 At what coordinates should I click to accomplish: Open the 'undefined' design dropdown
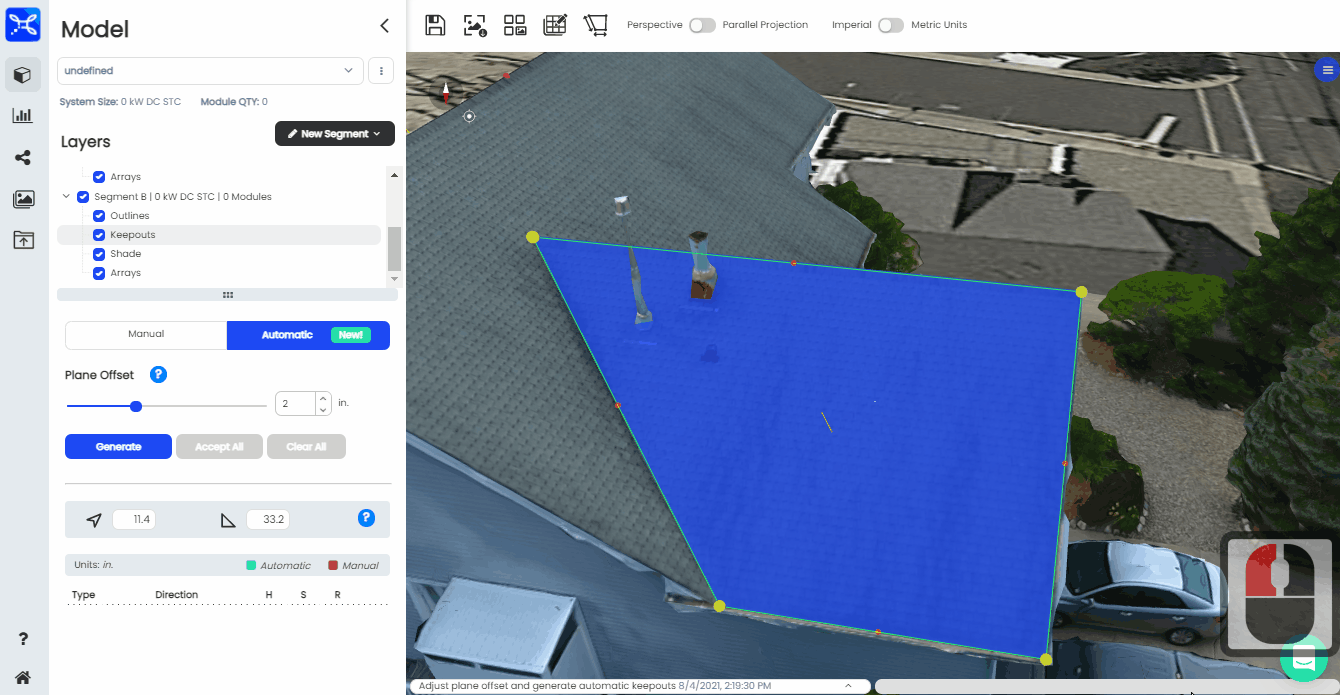pyautogui.click(x=210, y=71)
